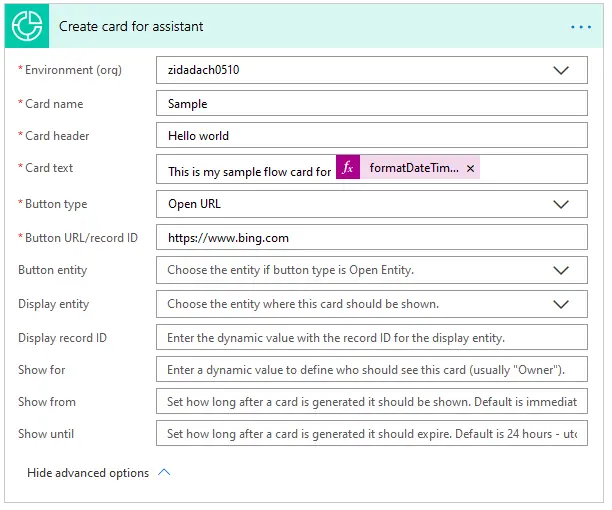Click the formatDateTime expression token

click(x=414, y=169)
